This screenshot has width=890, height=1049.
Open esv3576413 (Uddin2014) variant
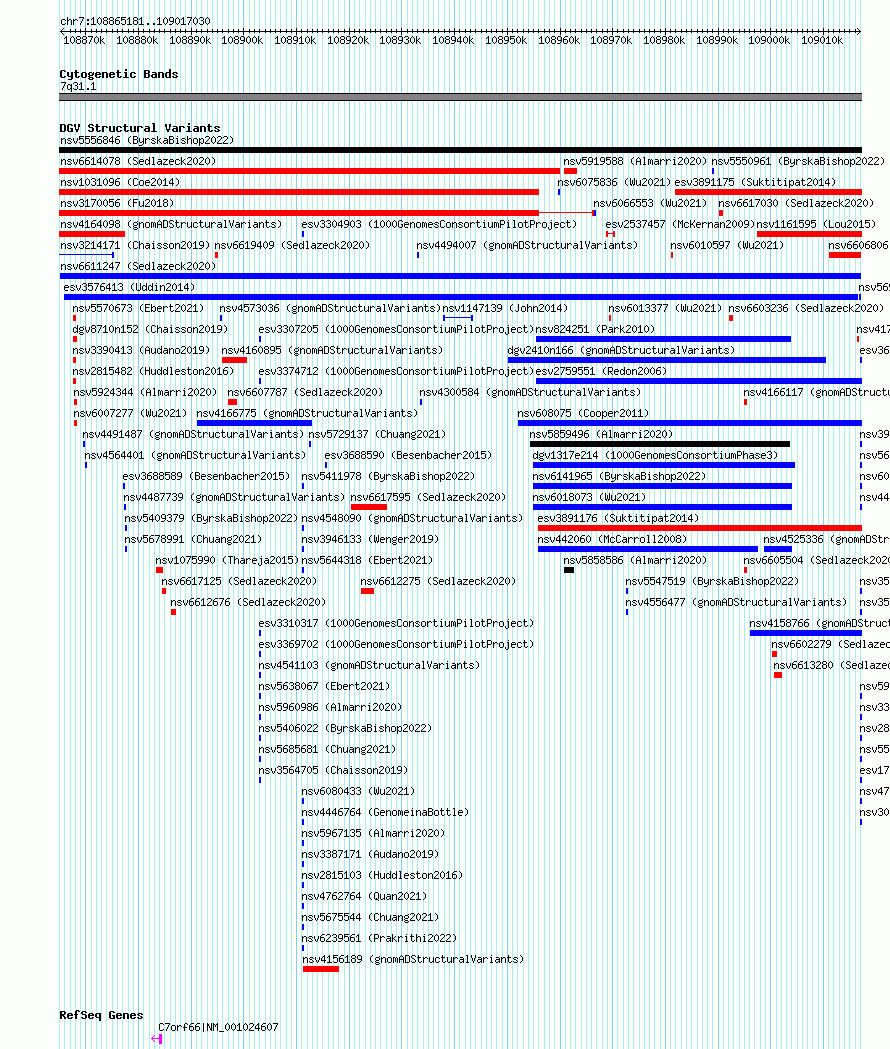click(x=129, y=287)
